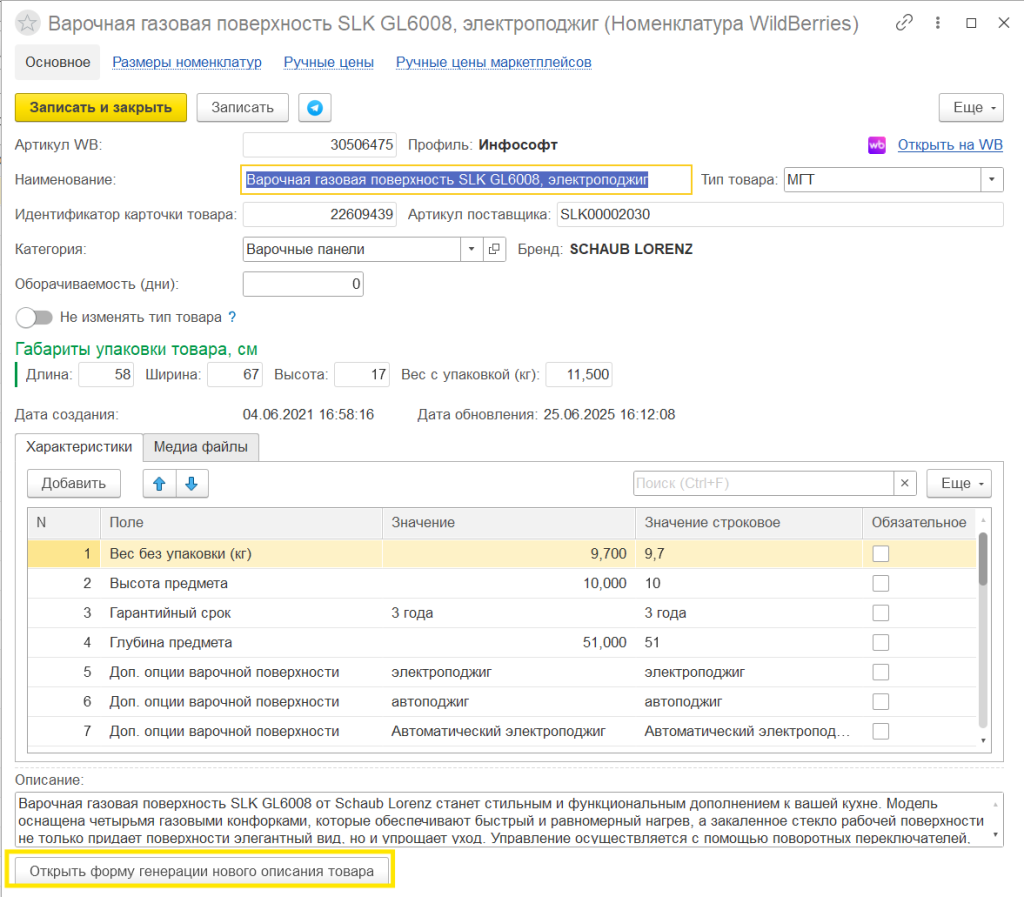Check Обязательное box for Вес без упаковки
This screenshot has height=897, width=1024.
pos(881,554)
